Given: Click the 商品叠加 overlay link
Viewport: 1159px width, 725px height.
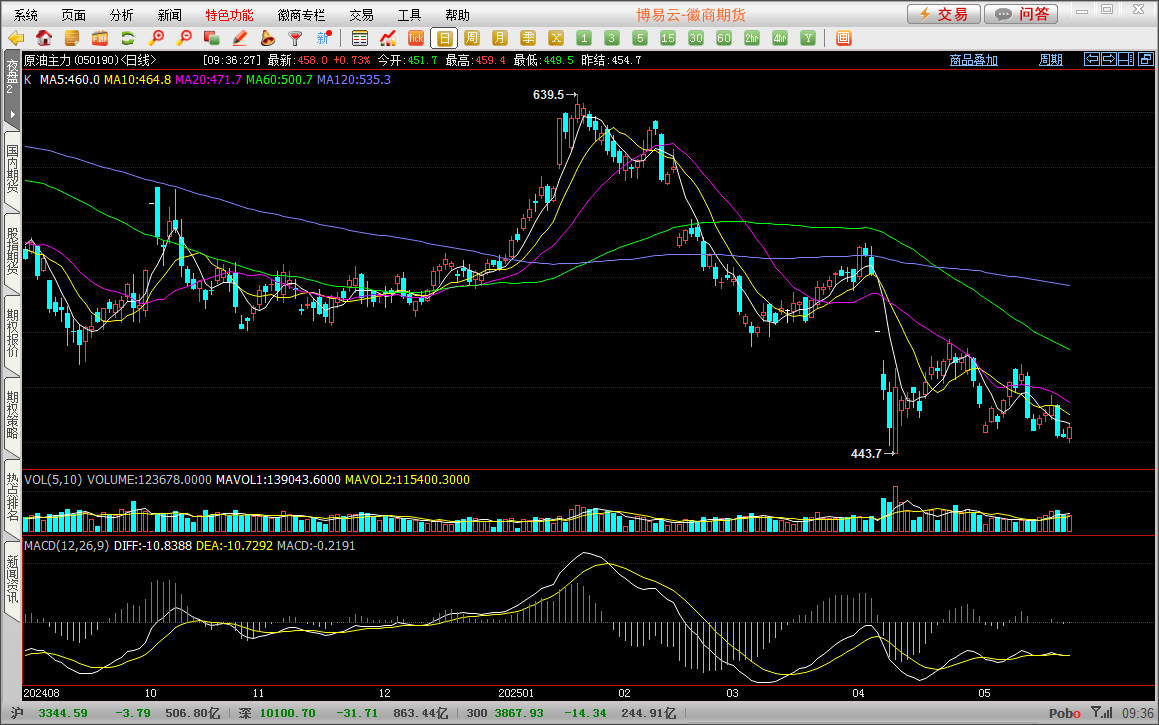Looking at the screenshot, I should tap(973, 60).
